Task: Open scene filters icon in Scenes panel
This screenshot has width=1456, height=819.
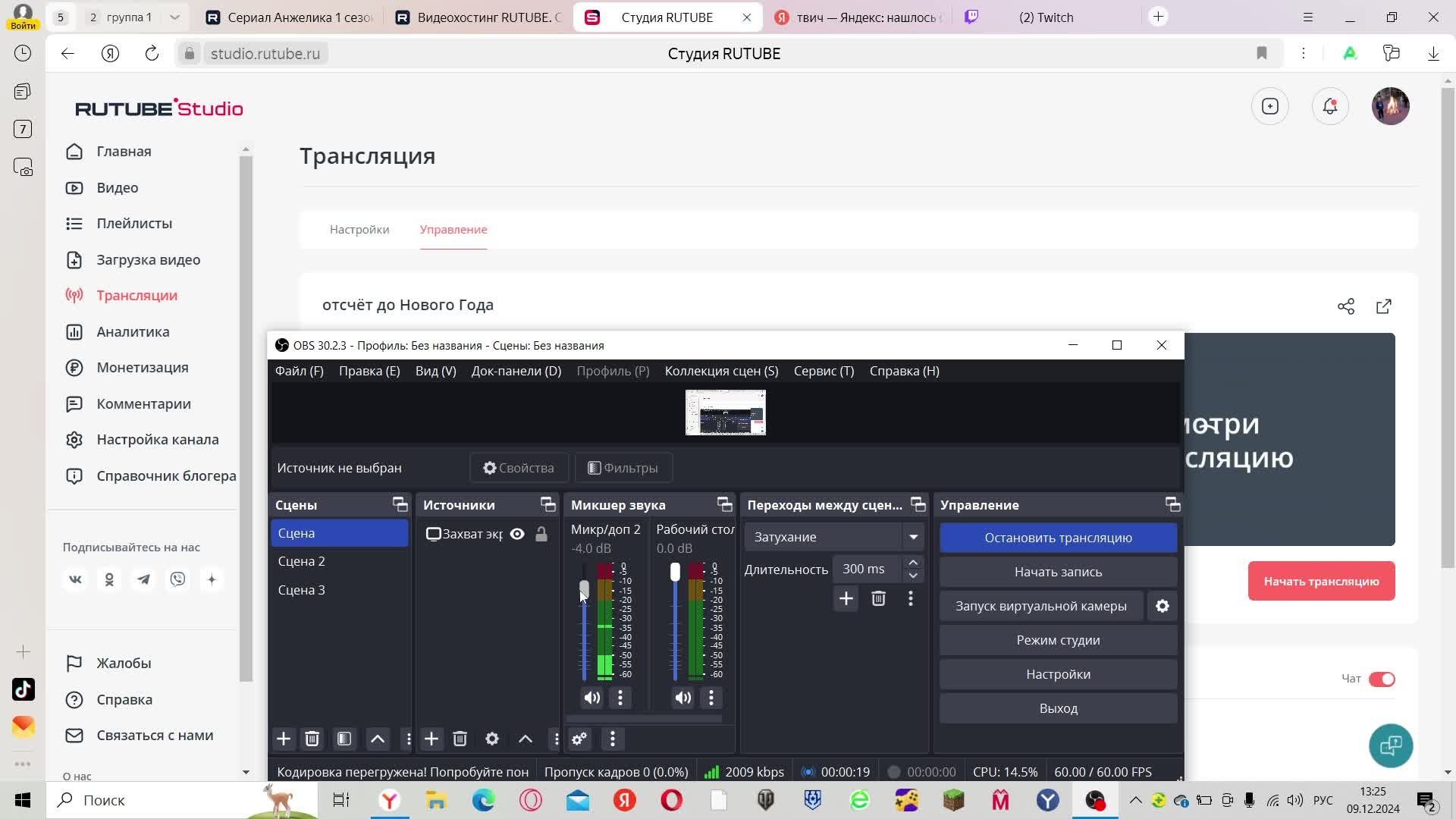Action: 344,739
